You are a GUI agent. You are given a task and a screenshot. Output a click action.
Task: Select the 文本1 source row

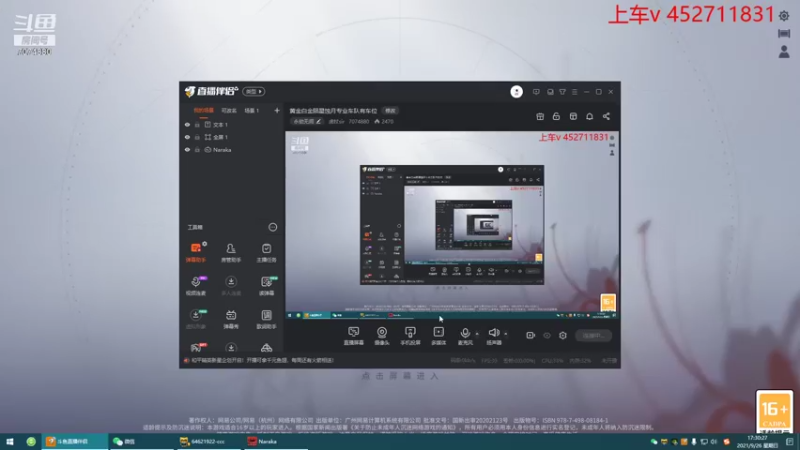tap(231, 124)
